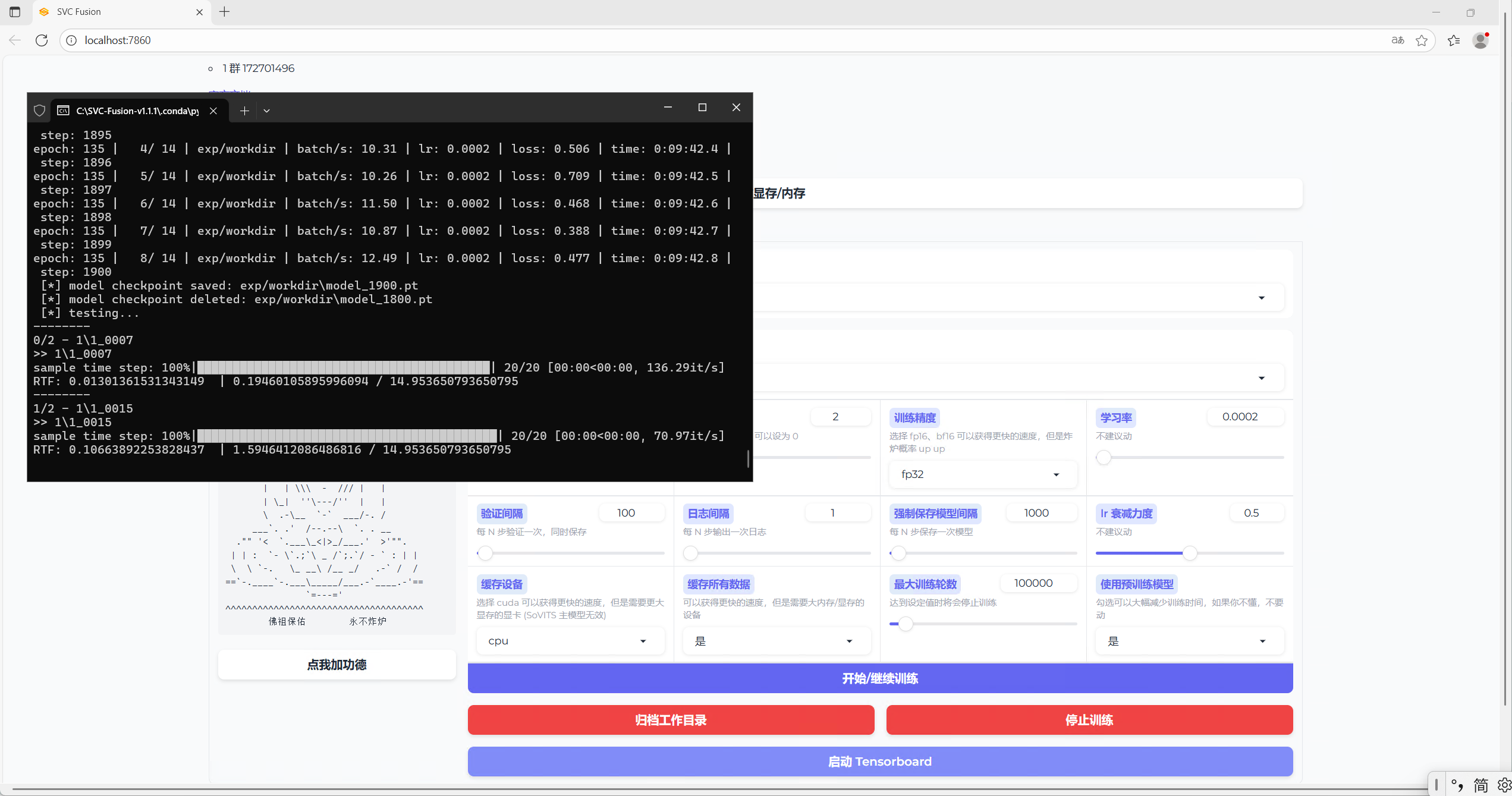Open the IME settings gear icon
1512x796 pixels.
[x=1504, y=785]
